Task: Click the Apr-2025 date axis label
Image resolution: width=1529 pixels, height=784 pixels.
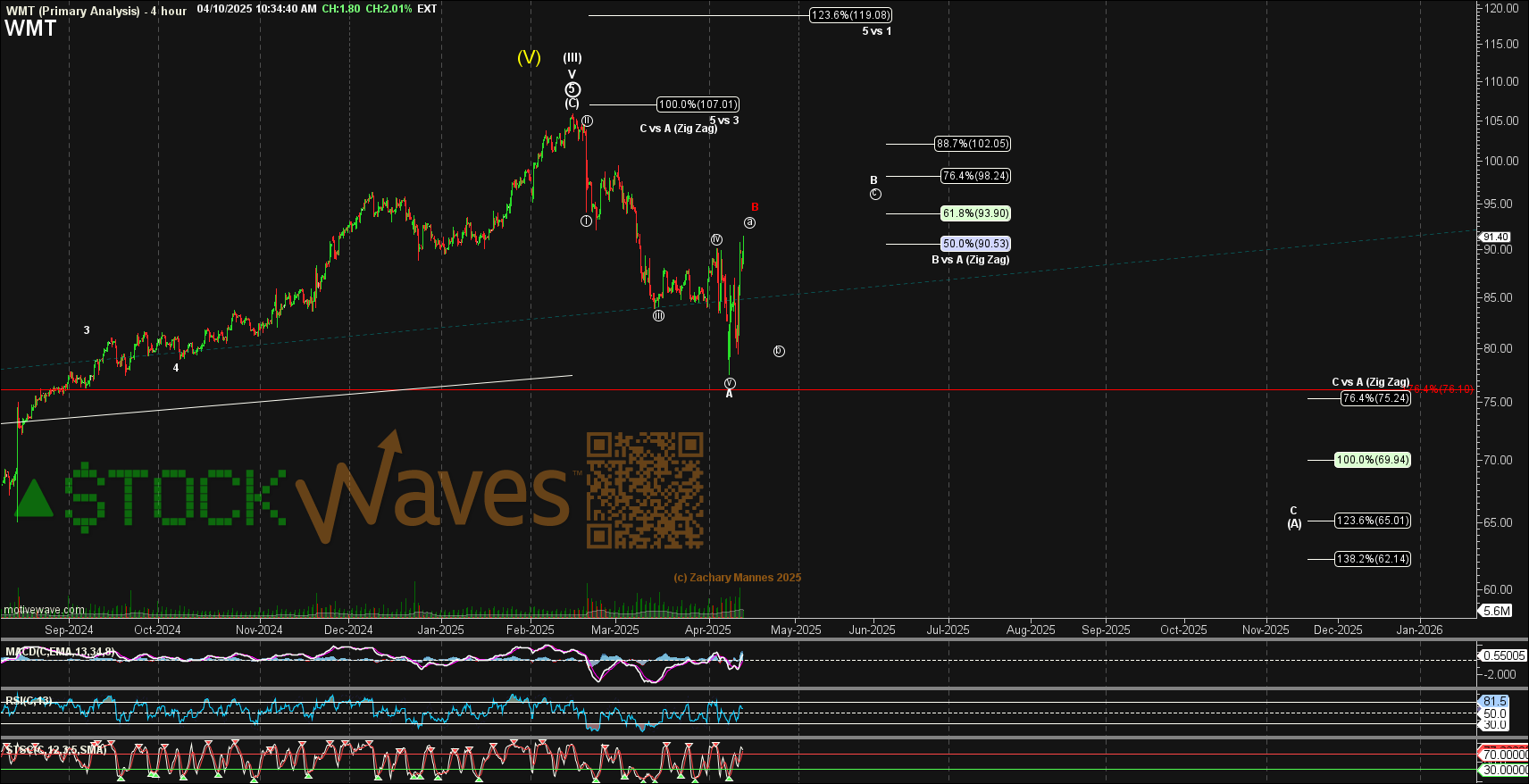Action: (x=708, y=630)
